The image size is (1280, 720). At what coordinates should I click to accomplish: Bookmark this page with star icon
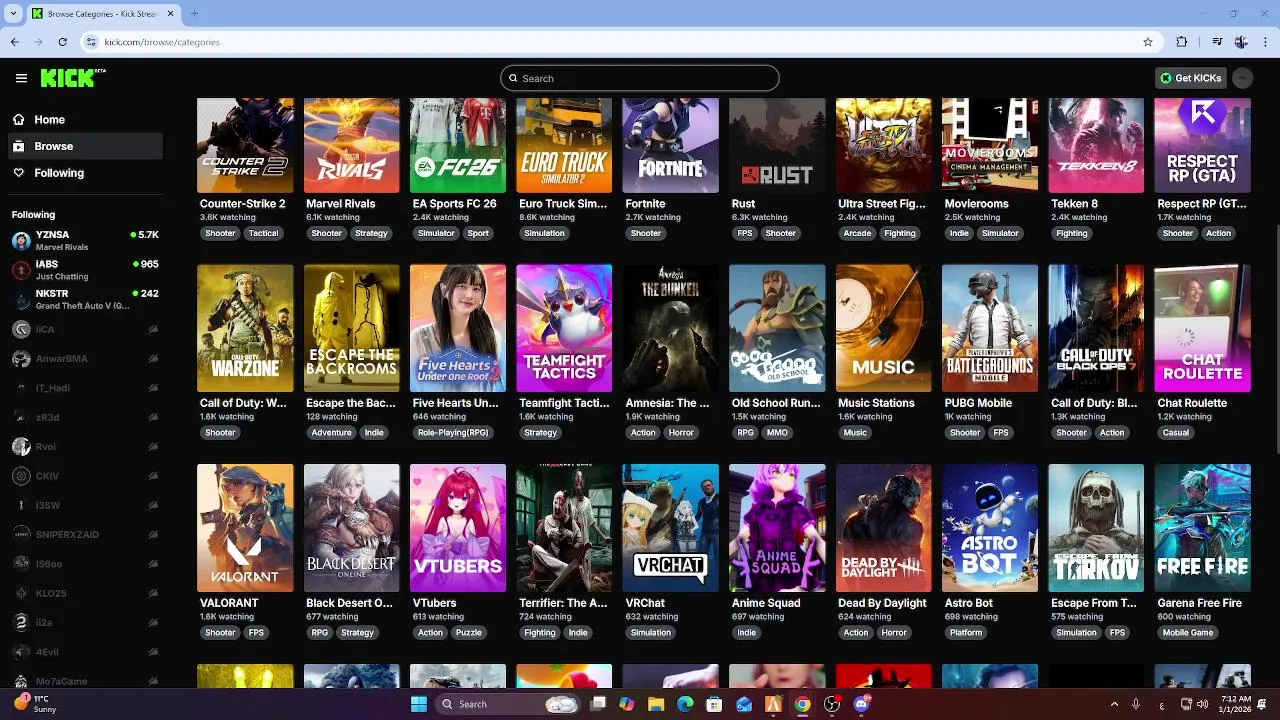(1148, 42)
